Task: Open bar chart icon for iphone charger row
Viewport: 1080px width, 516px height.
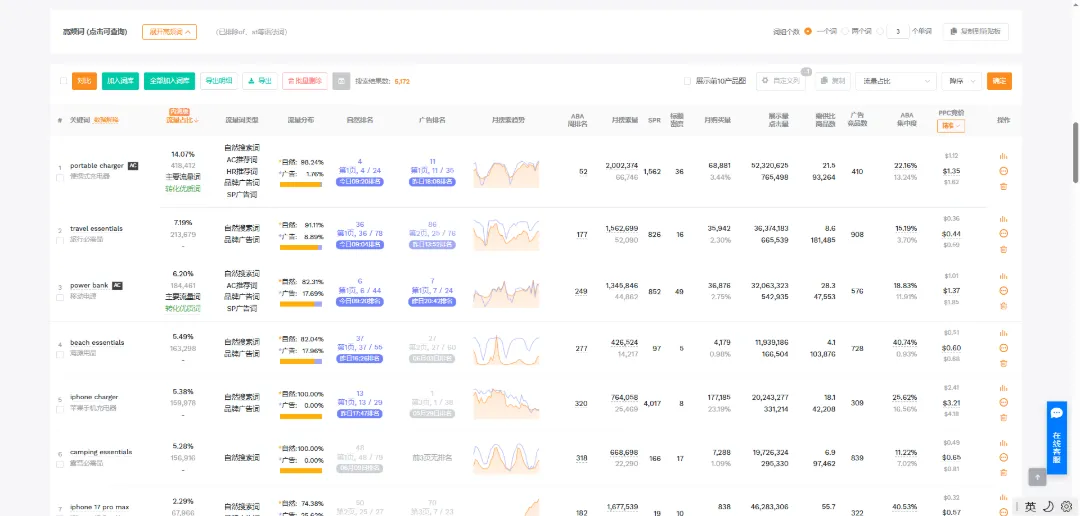Action: [1003, 388]
